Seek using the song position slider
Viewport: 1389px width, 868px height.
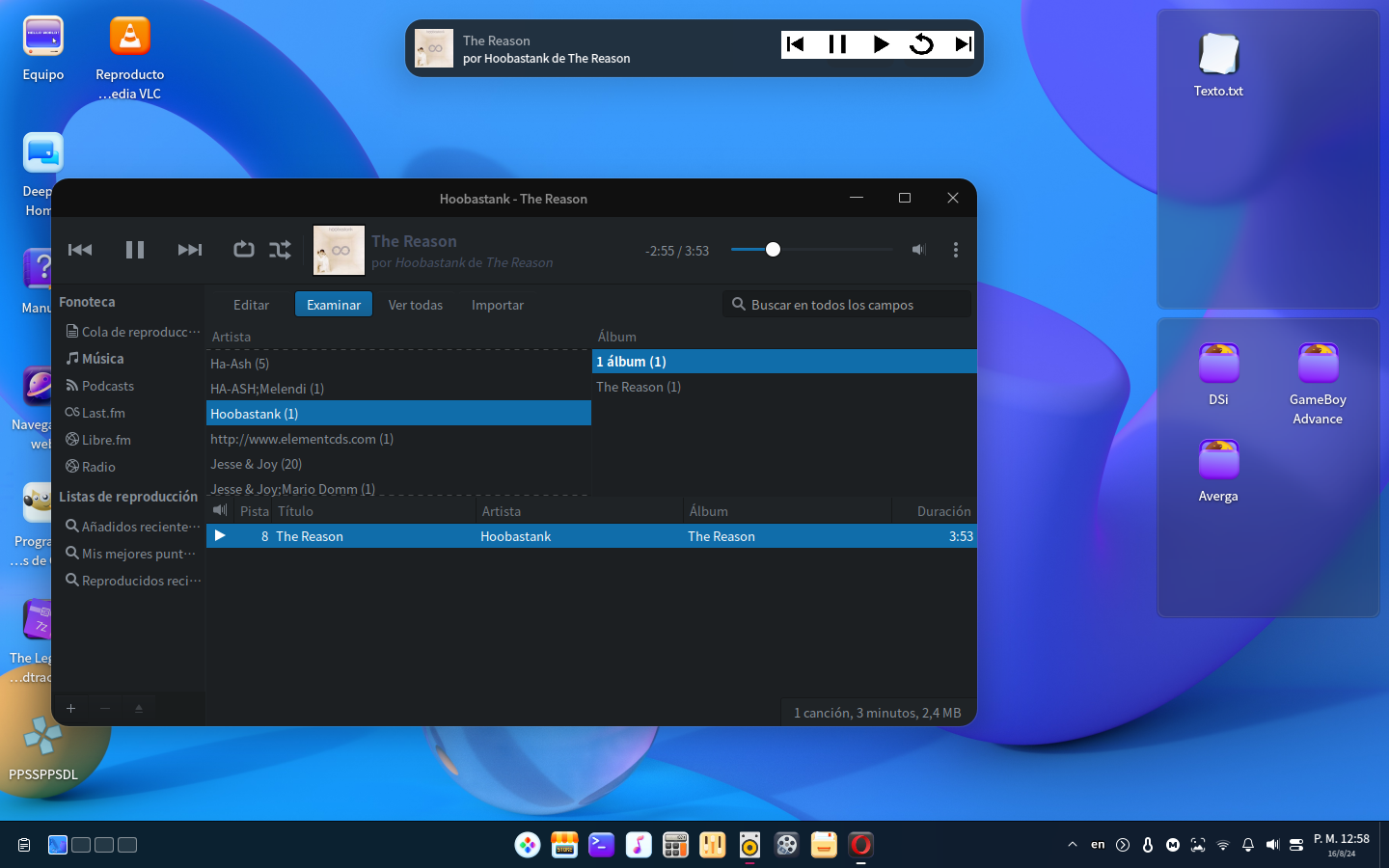coord(812,250)
